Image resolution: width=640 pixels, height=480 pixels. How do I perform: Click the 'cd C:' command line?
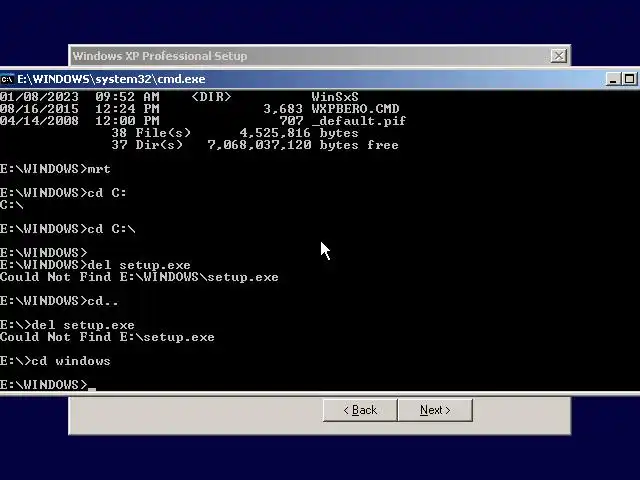pyautogui.click(x=63, y=193)
